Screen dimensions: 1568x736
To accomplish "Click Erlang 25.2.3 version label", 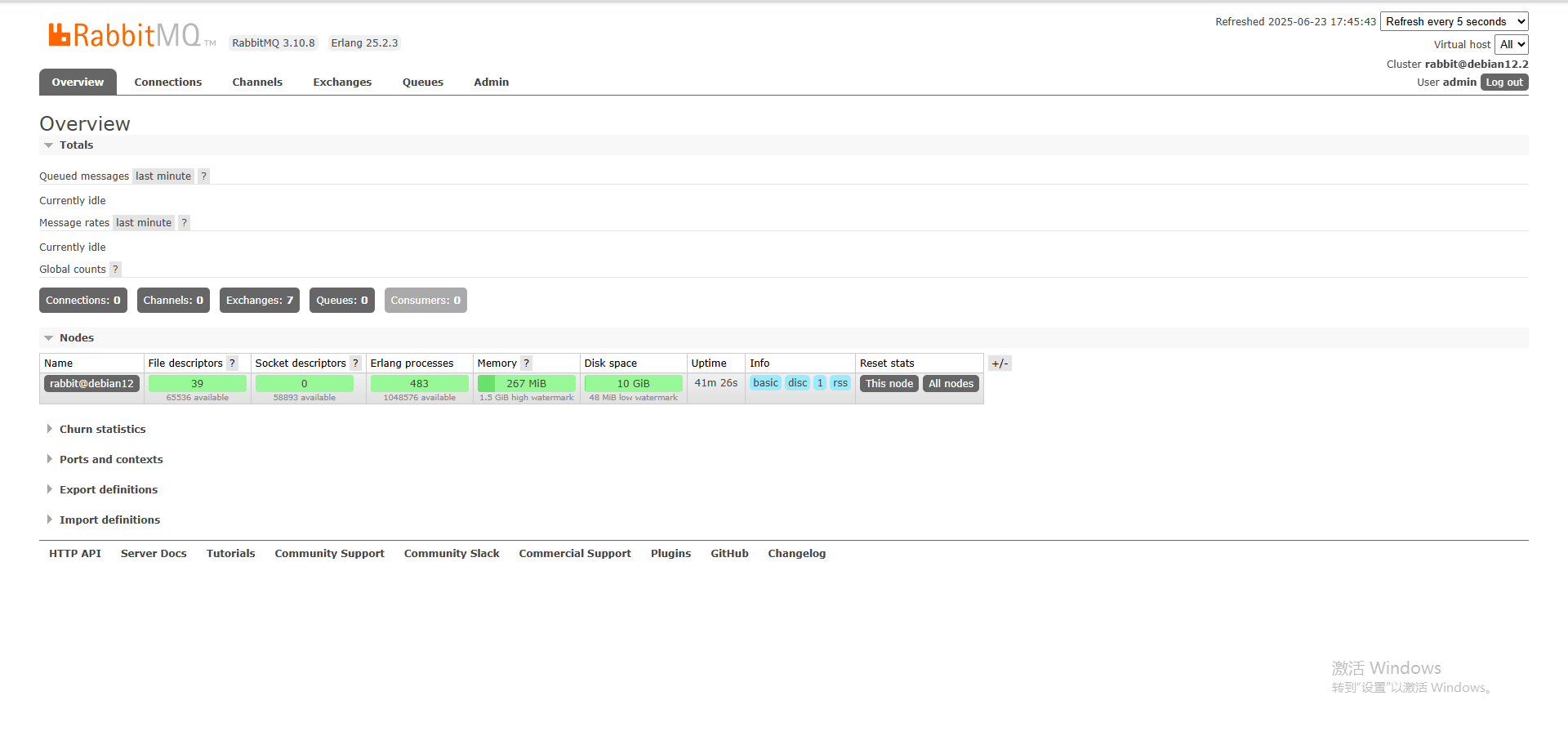I will pyautogui.click(x=365, y=43).
